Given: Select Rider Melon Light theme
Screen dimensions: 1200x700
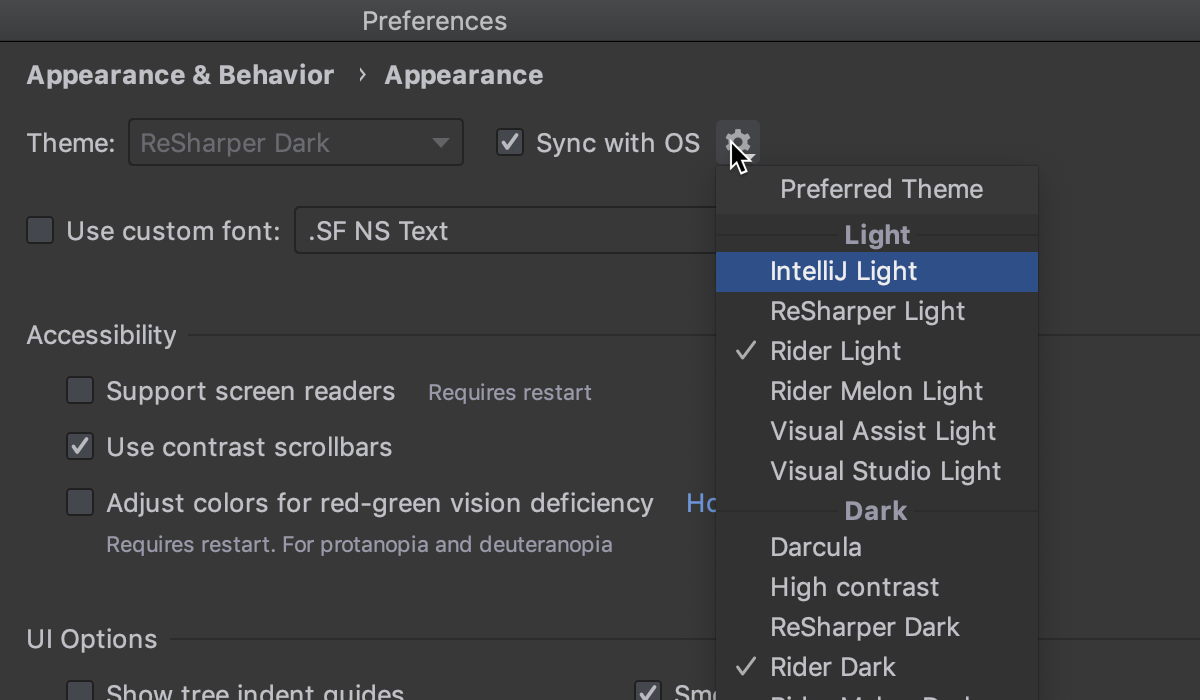Looking at the screenshot, I should pos(877,391).
